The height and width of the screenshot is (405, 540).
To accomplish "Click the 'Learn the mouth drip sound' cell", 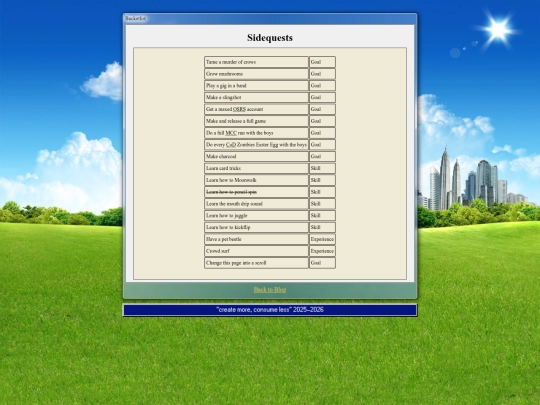I will [256, 204].
